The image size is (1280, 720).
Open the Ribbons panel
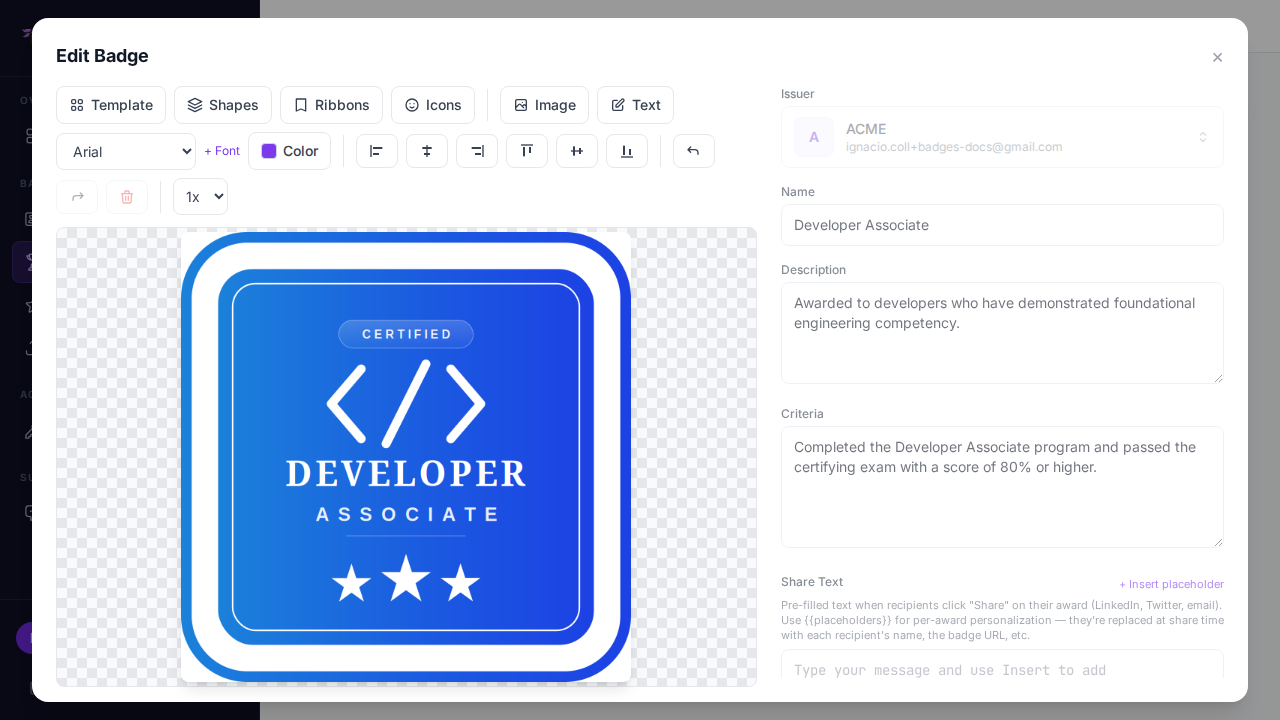coord(331,104)
